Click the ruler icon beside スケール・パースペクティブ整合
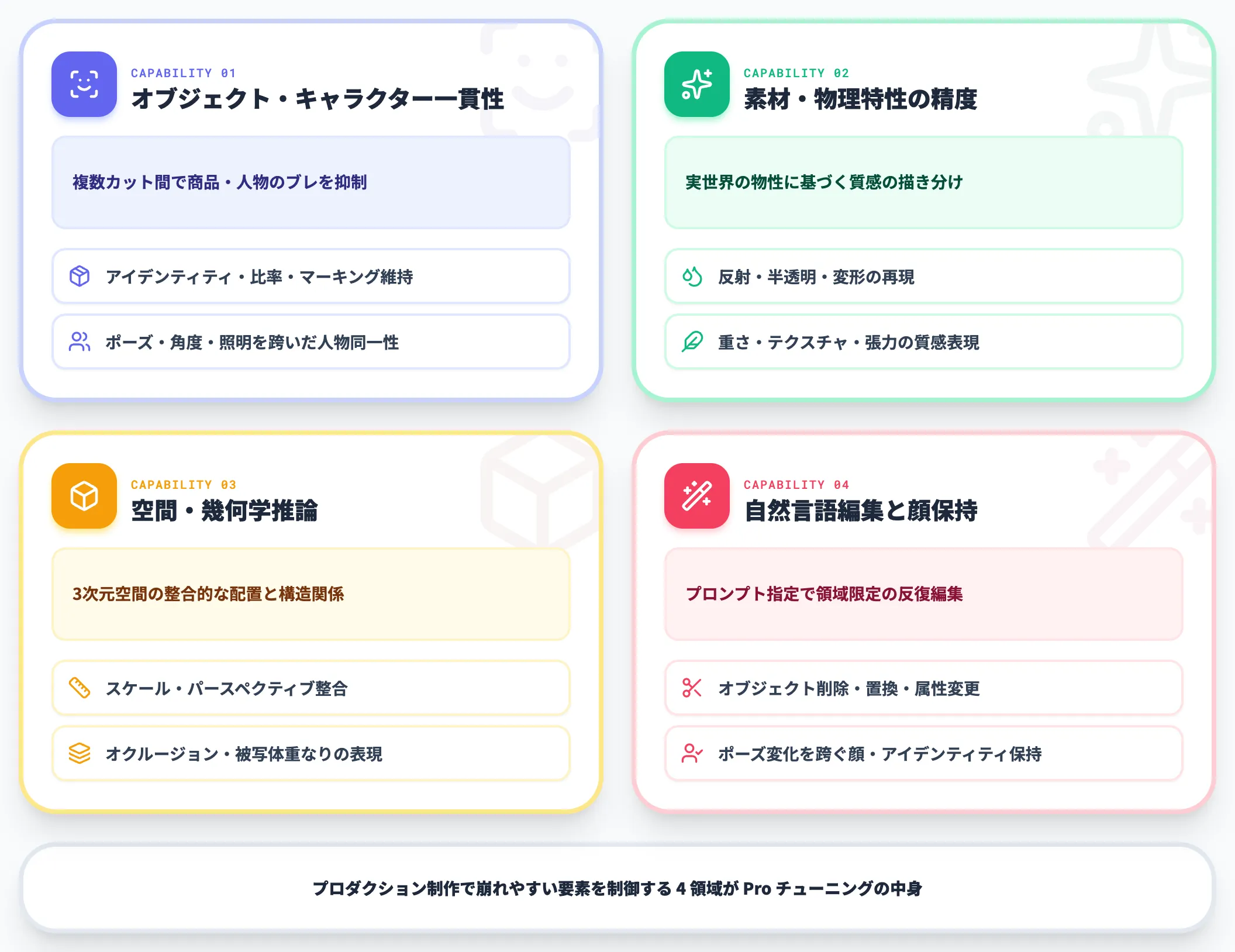The image size is (1235, 952). [x=80, y=688]
